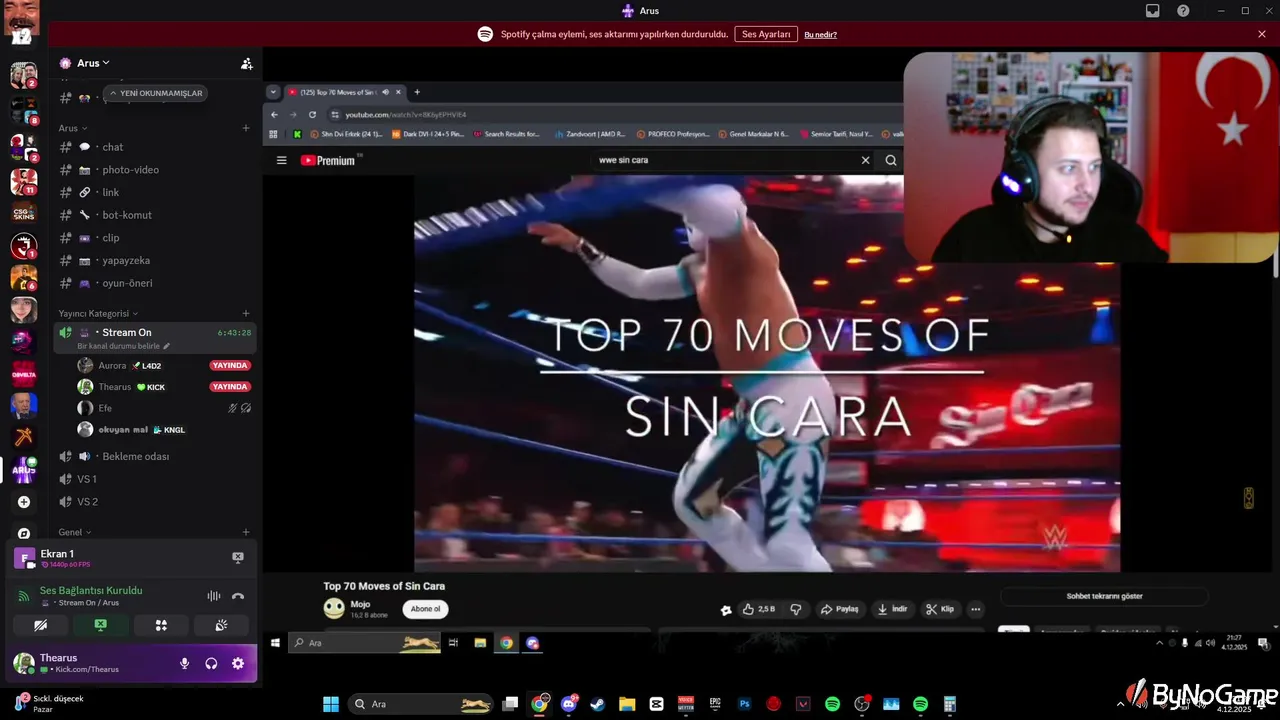Viewport: 1280px width, 720px height.
Task: Toggle camera on in voice panel
Action: (40, 625)
